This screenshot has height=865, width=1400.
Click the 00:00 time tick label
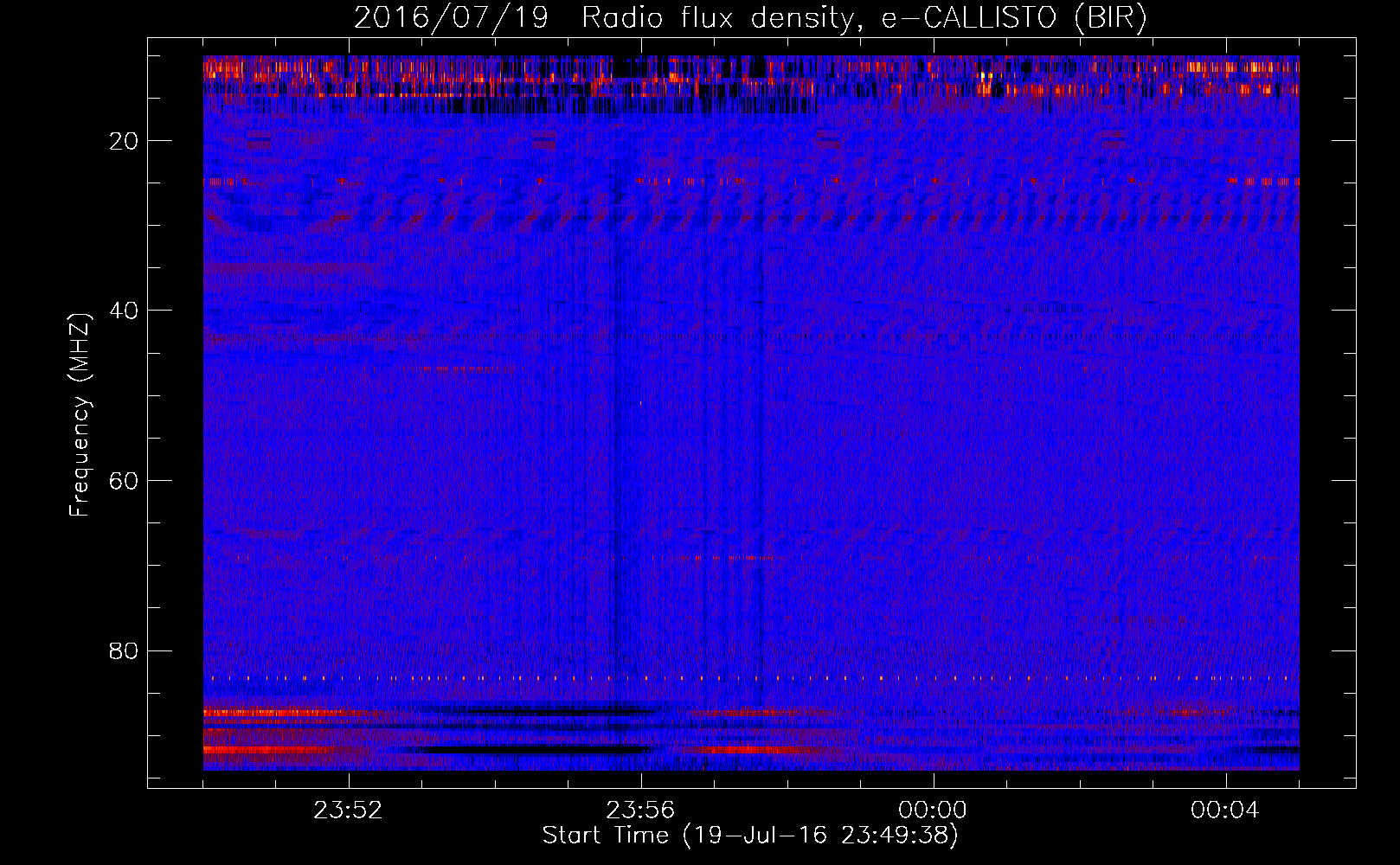tap(933, 811)
